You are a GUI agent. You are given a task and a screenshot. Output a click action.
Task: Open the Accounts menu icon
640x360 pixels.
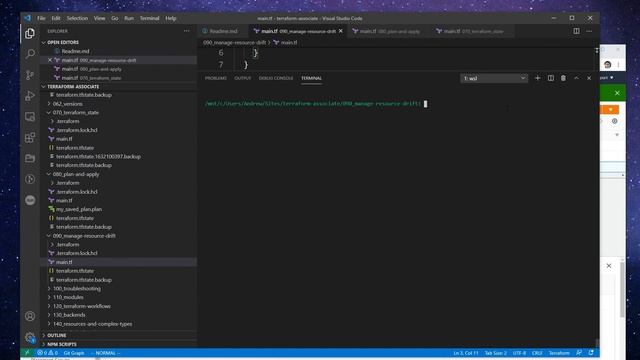30,316
